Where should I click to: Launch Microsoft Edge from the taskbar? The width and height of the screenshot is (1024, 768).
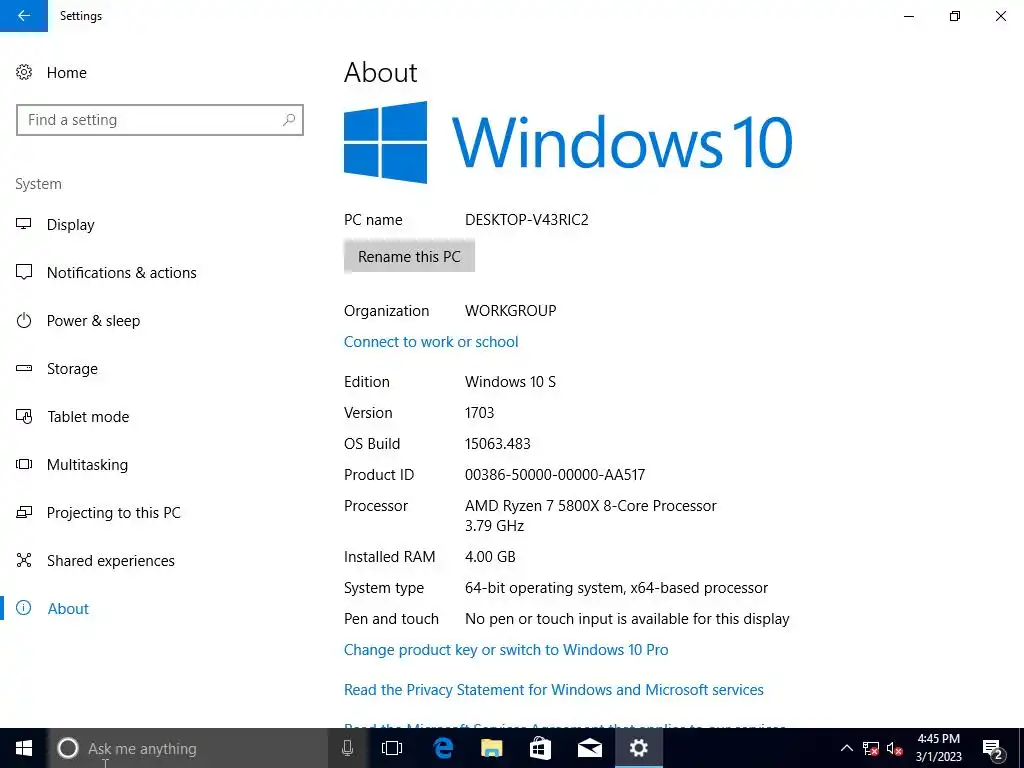click(x=443, y=748)
